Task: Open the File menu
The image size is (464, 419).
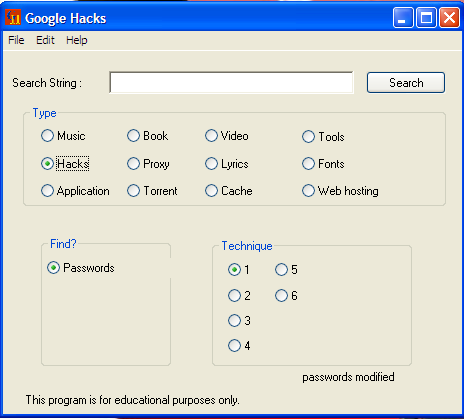Action: [16, 40]
